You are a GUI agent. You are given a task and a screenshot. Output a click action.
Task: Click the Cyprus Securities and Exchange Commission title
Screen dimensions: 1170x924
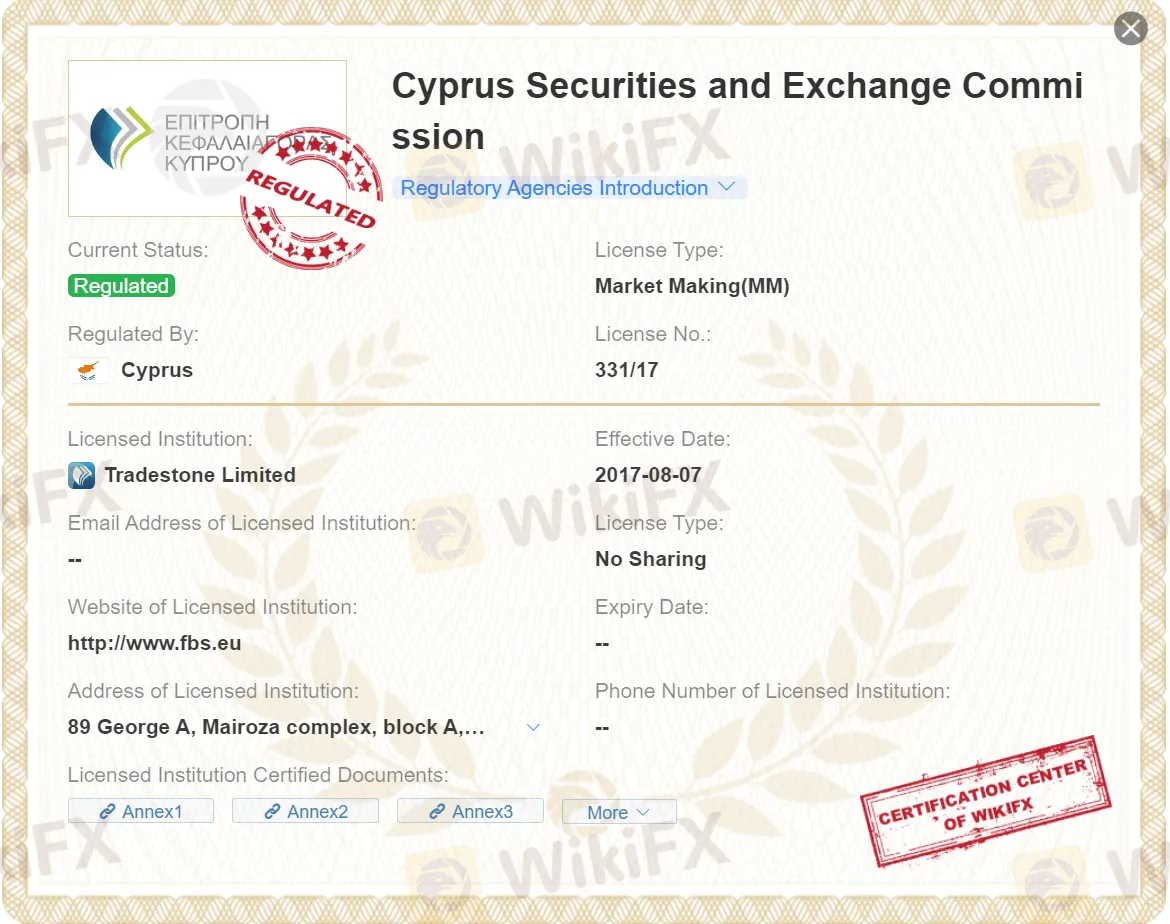click(737, 111)
